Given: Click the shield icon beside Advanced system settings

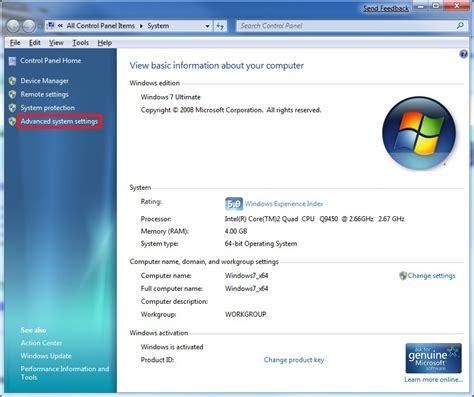Looking at the screenshot, I should pos(12,121).
